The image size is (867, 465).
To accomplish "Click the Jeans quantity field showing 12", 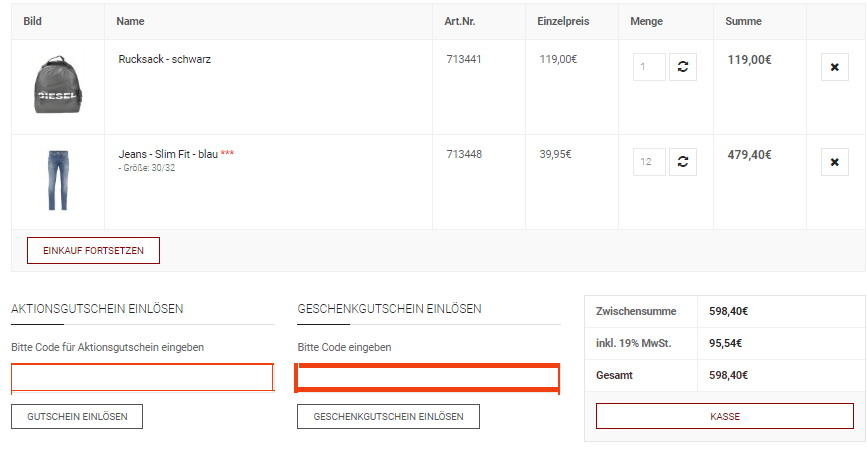I will coord(649,162).
